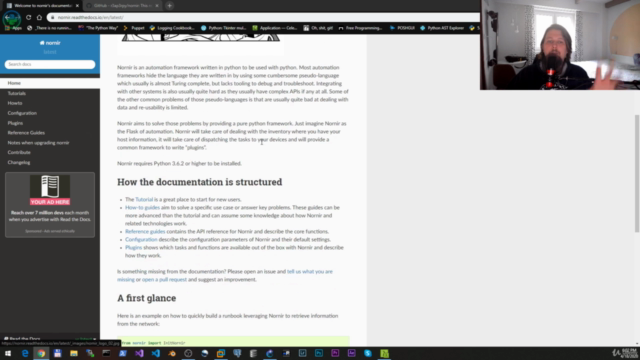The height and width of the screenshot is (360, 640).
Task: Click the Search docs field
Action: pos(50,64)
